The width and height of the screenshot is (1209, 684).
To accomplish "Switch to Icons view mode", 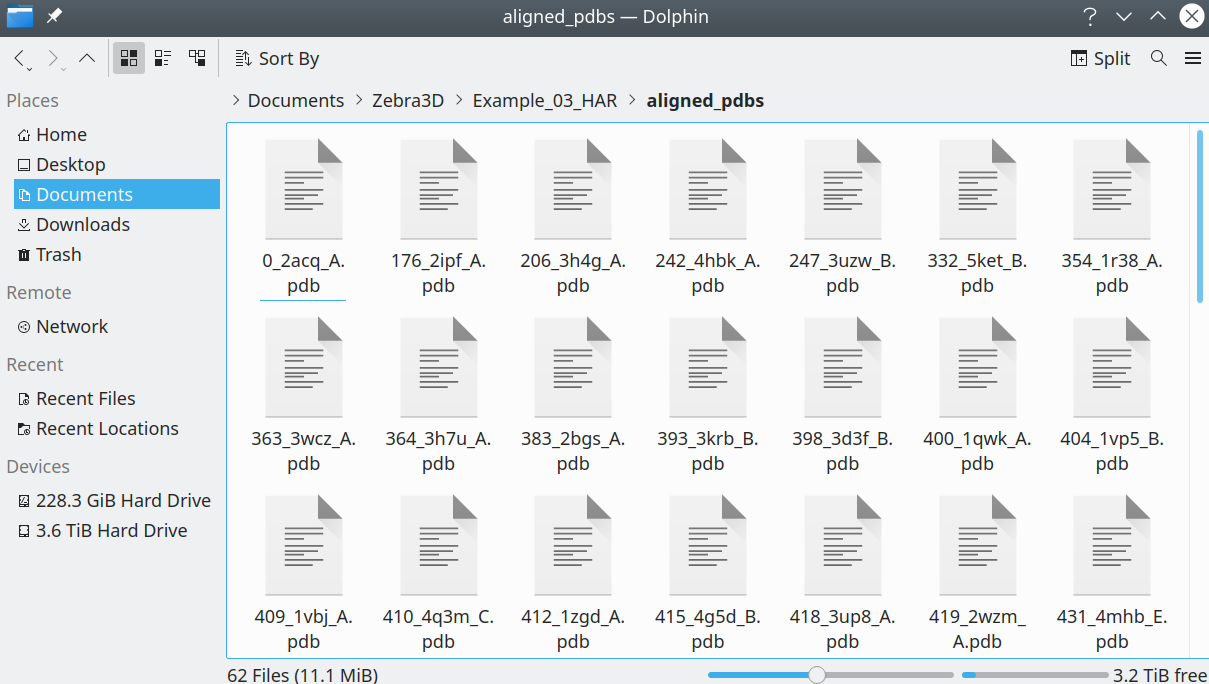I will coord(129,58).
